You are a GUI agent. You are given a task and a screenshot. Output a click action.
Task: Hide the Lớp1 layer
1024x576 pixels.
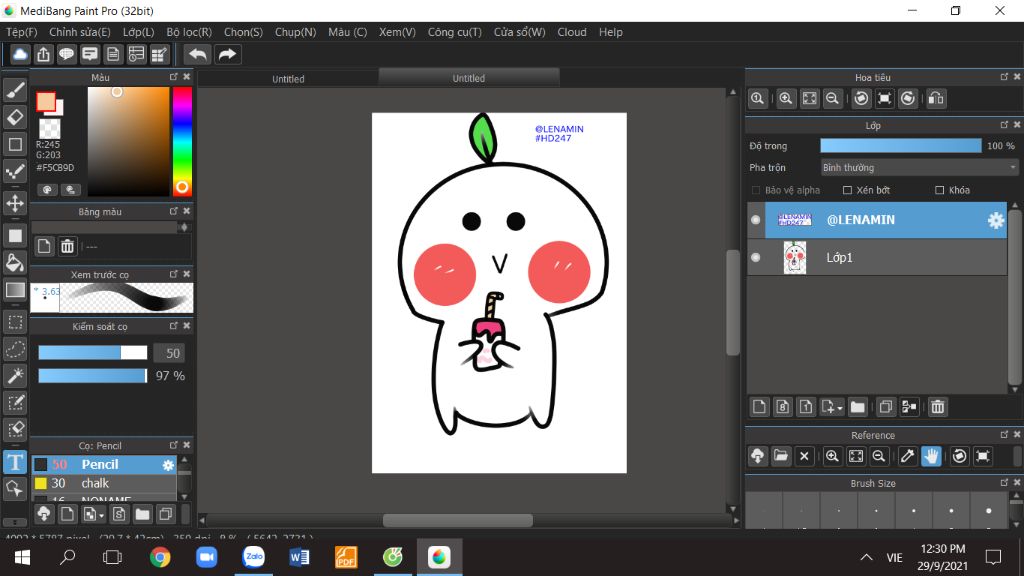click(756, 257)
